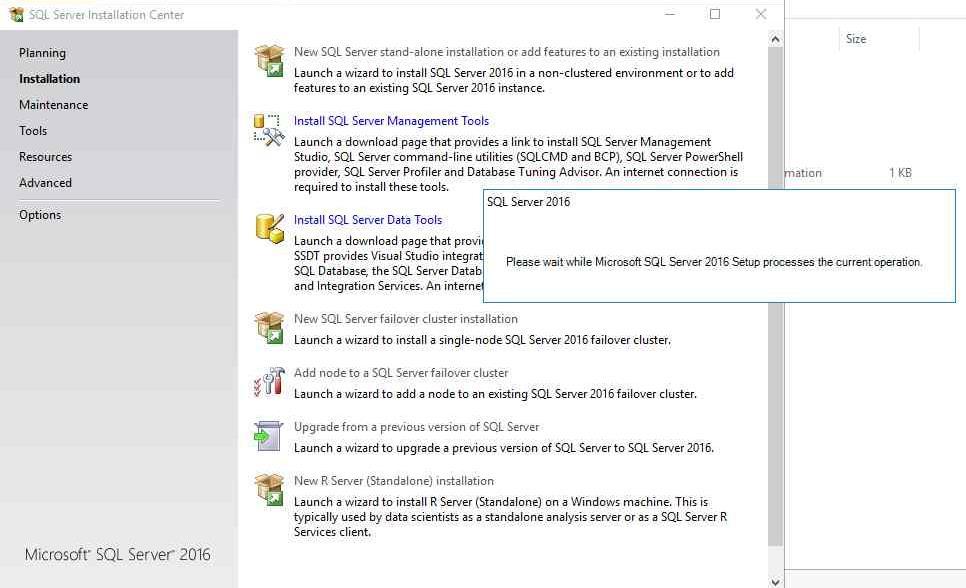
Task: Click the SQL Server Data Tools database icon
Action: click(x=269, y=229)
